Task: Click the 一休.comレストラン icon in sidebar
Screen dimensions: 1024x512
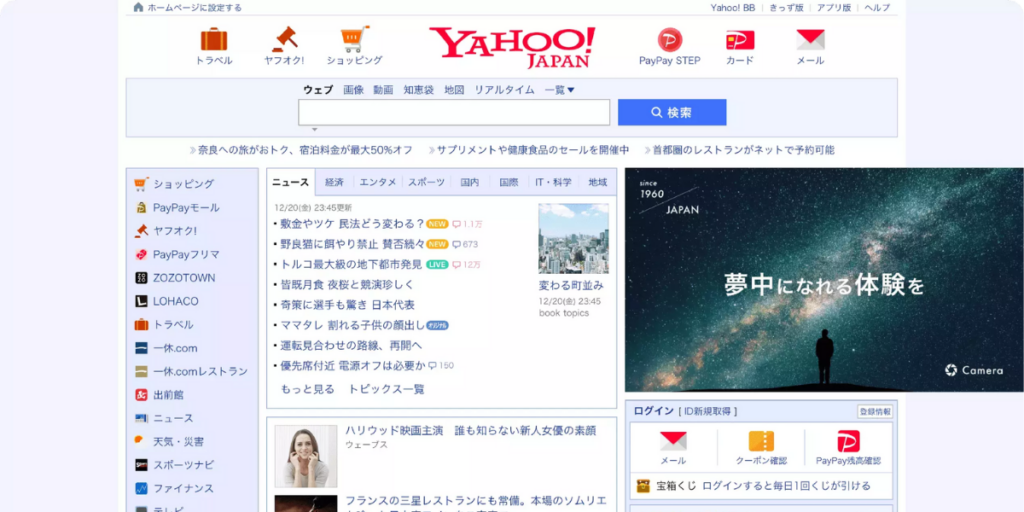Action: tap(141, 372)
